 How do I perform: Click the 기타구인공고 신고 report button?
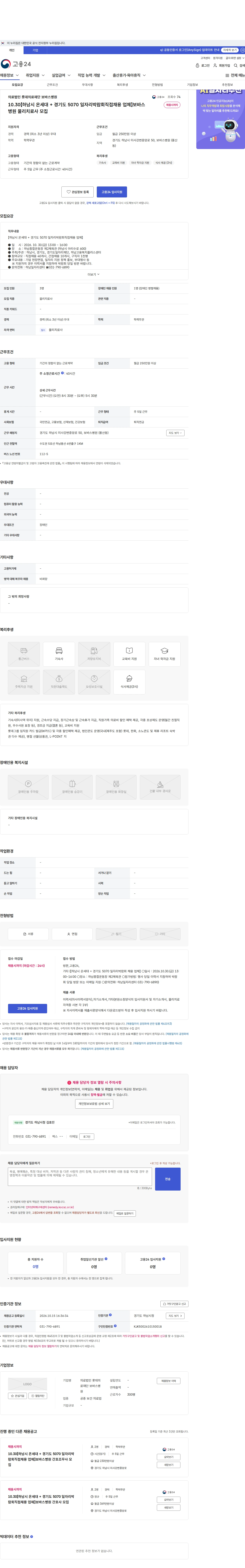coord(174,1304)
